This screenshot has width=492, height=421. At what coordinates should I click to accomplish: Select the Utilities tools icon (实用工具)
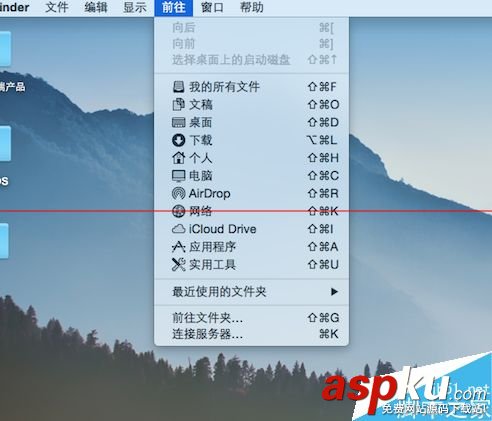[178, 265]
